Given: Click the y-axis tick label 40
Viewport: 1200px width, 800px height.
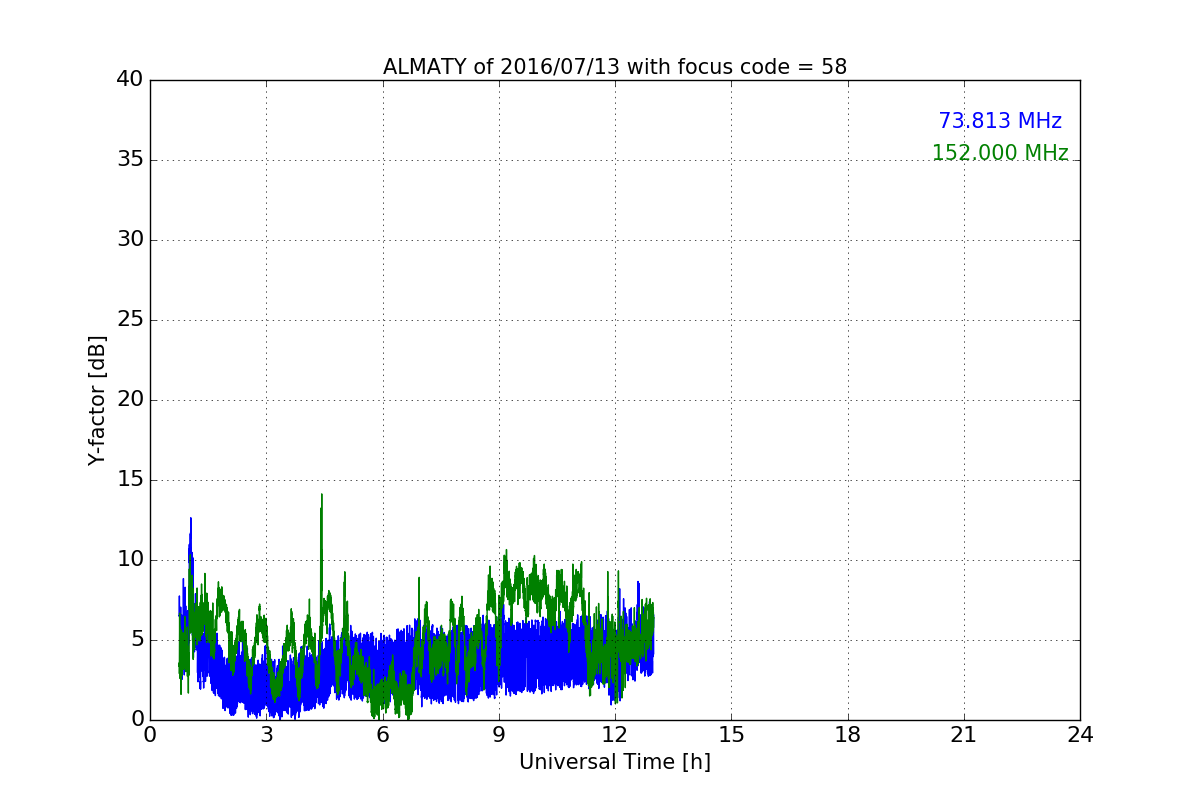Looking at the screenshot, I should point(130,80).
